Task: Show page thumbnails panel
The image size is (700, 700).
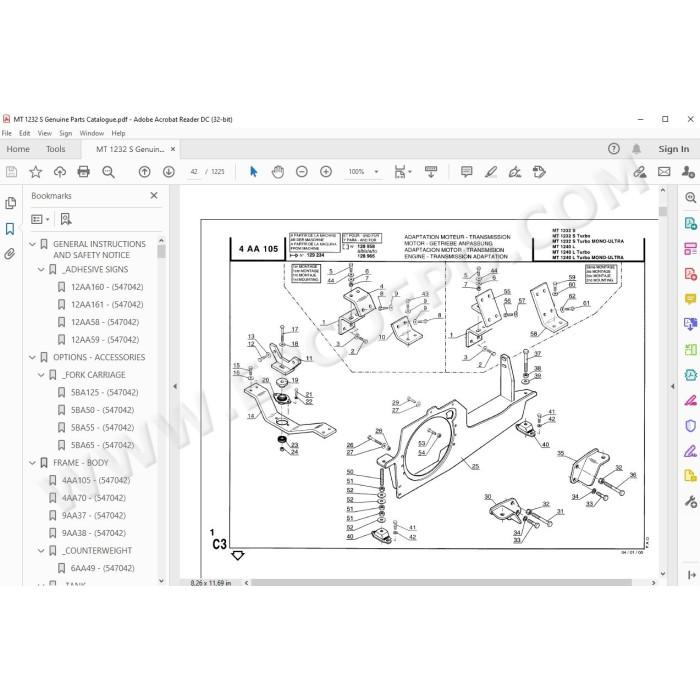Action: tap(10, 203)
